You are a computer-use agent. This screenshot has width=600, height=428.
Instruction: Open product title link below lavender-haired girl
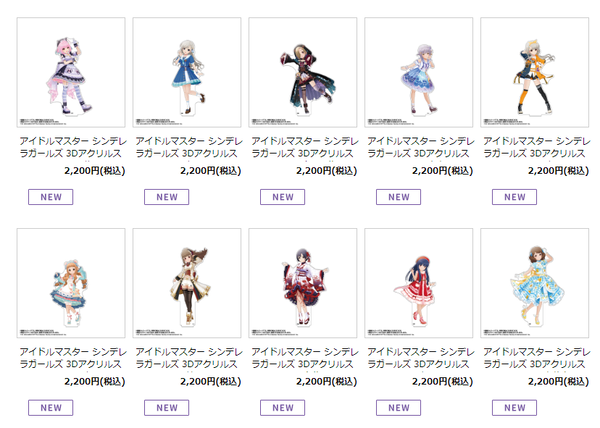pos(421,148)
